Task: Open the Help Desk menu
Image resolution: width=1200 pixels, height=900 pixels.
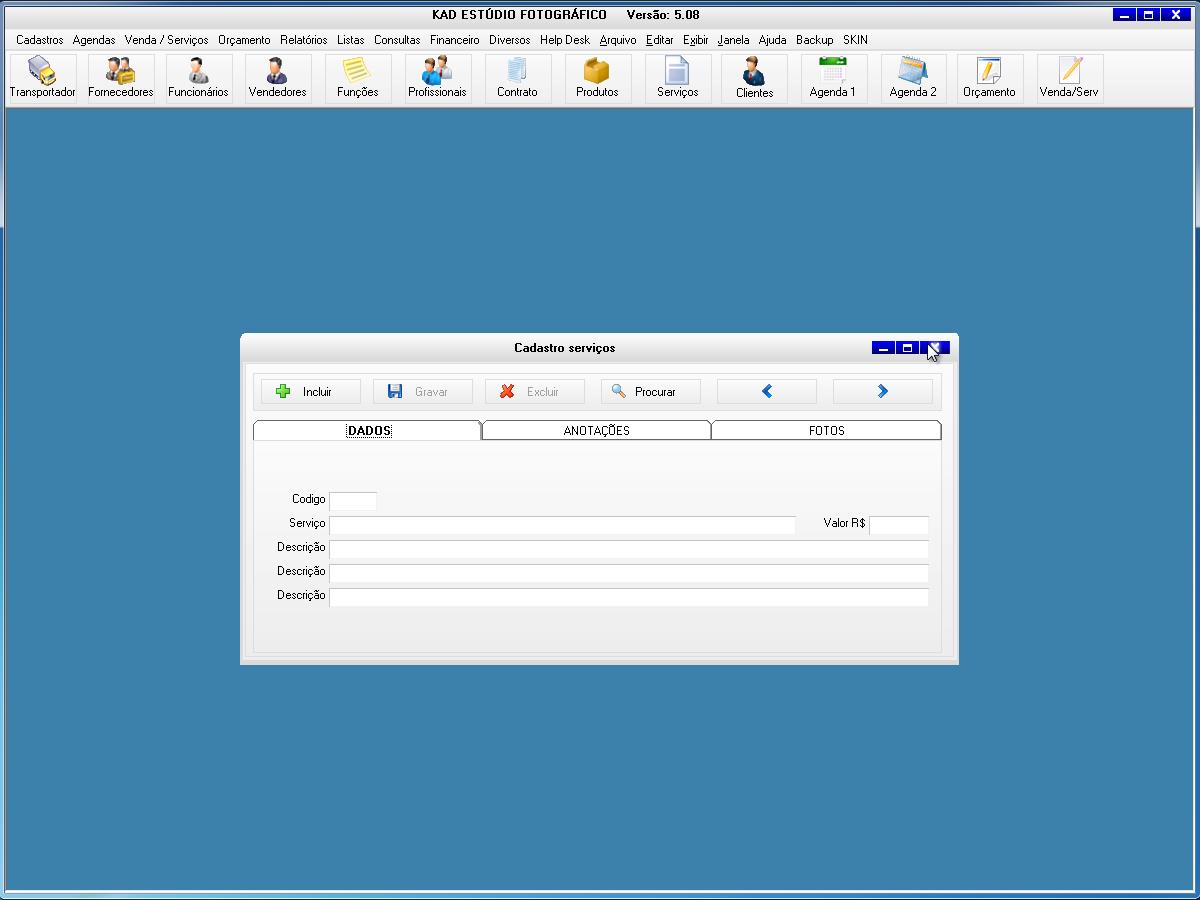Action: (x=565, y=40)
